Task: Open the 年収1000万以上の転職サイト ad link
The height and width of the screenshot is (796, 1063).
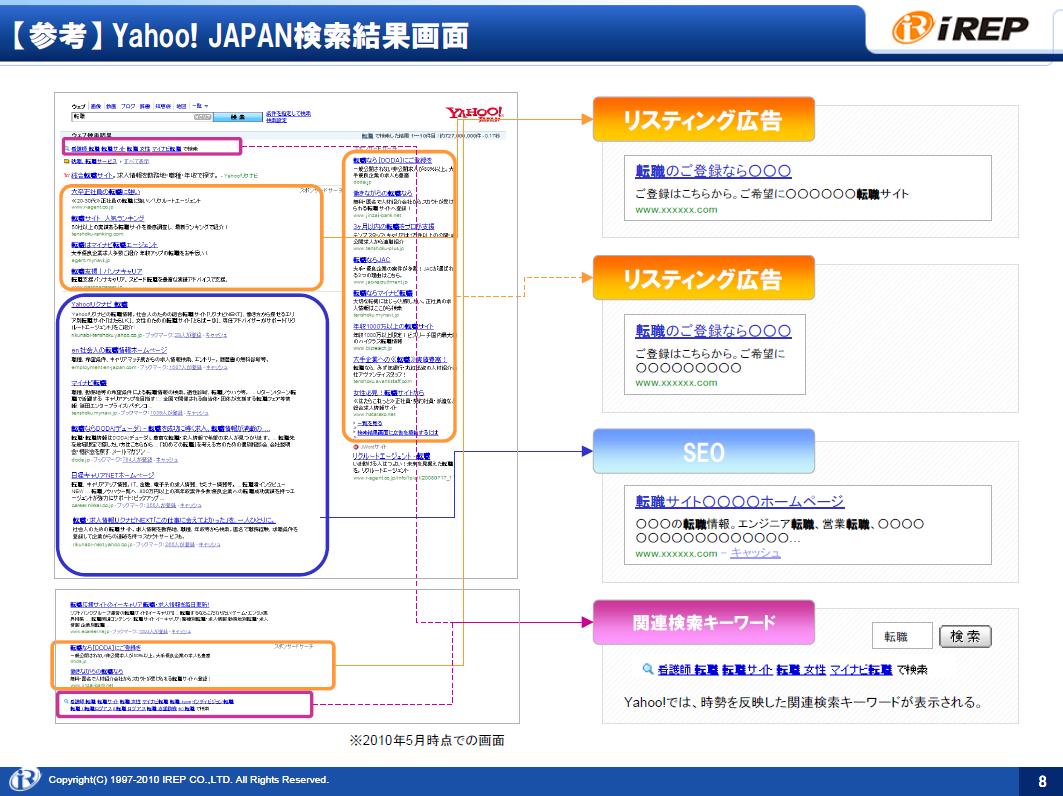Action: point(393,326)
